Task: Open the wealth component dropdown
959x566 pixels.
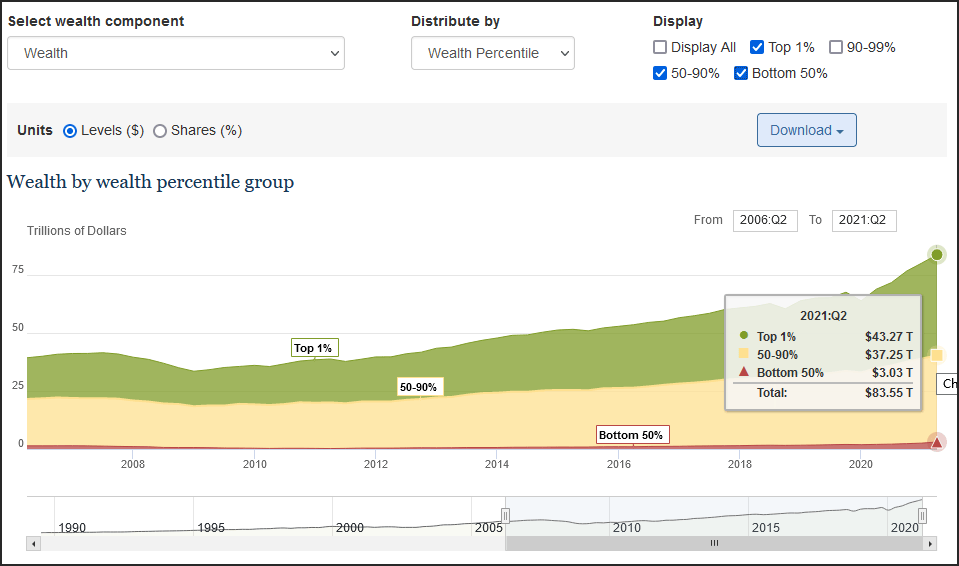Action: pos(176,53)
